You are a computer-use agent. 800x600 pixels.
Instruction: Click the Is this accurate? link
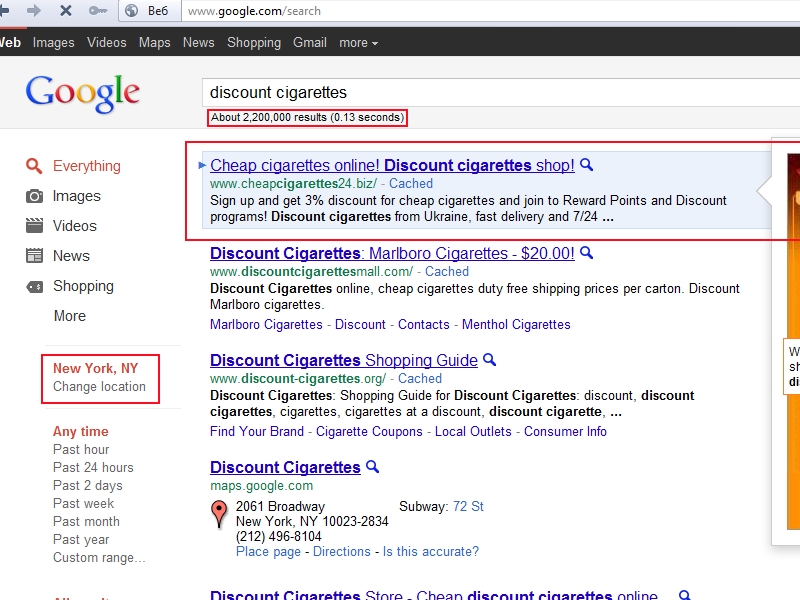pyautogui.click(x=431, y=552)
